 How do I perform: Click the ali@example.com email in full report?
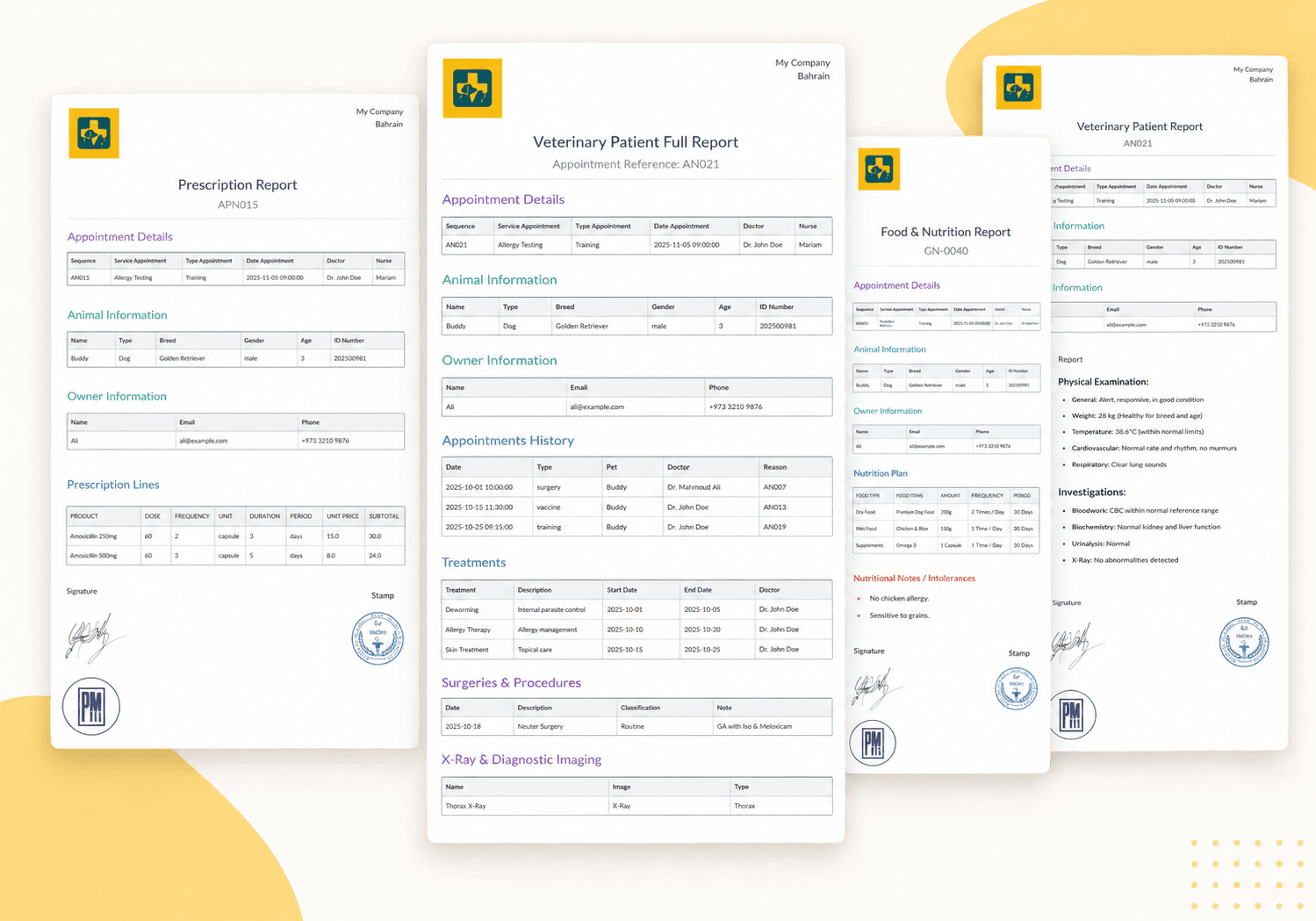(597, 407)
